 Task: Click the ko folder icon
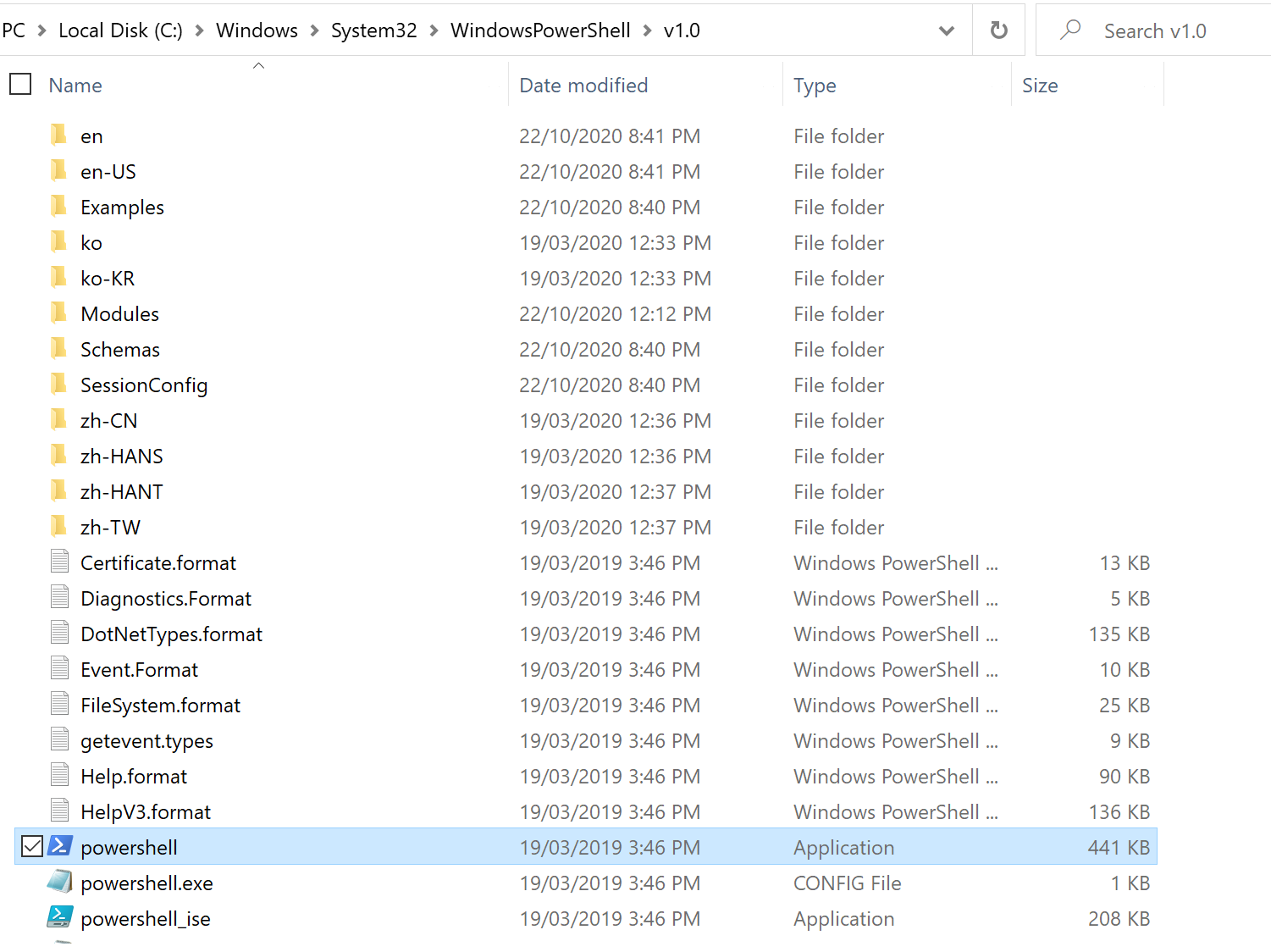tap(58, 242)
